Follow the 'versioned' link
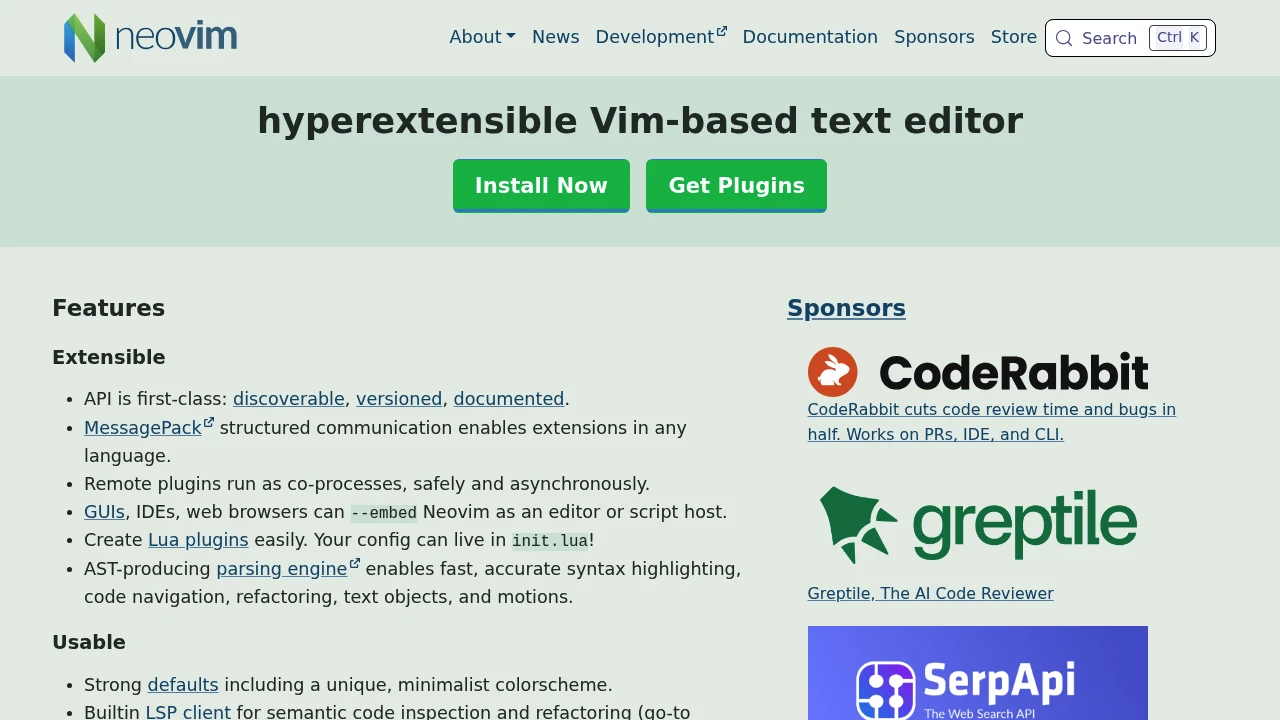Viewport: 1280px width, 720px height. (x=399, y=399)
